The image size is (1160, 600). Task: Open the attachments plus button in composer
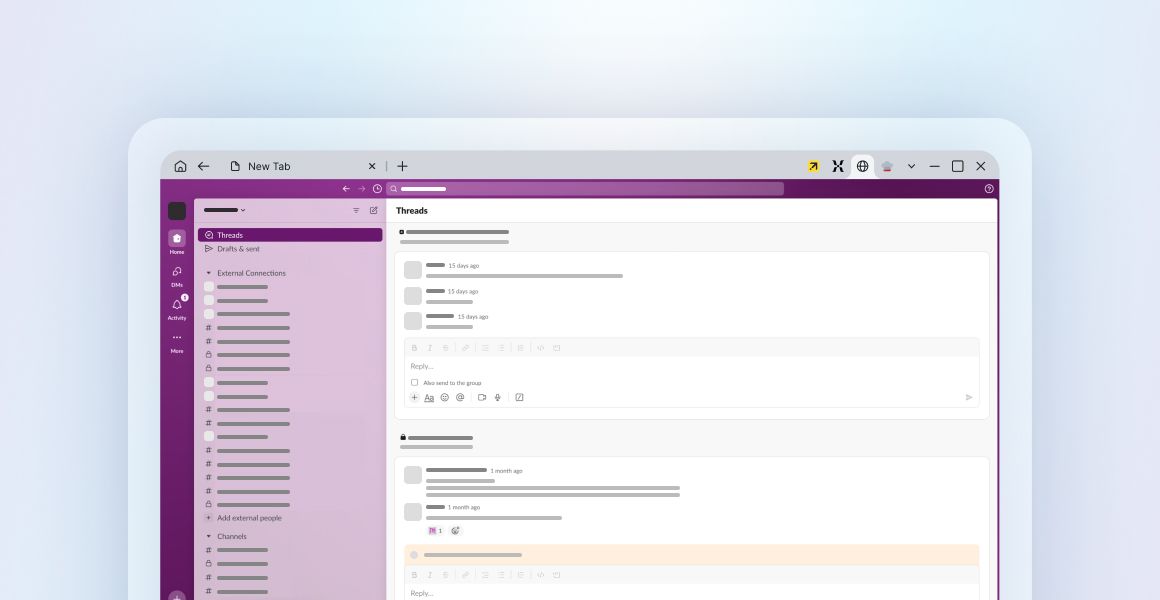[x=414, y=397]
